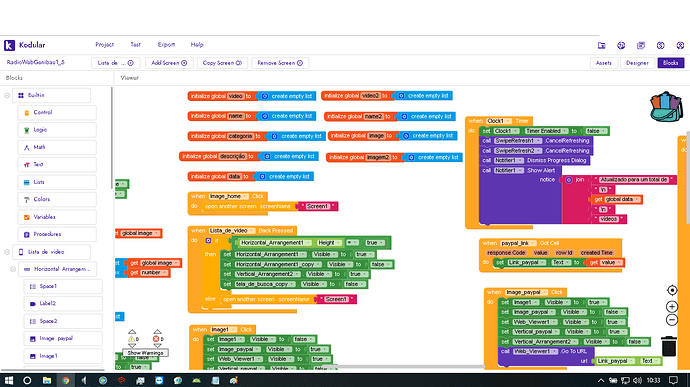The image size is (690, 387).
Task: Click the Add Screen button
Action: [x=169, y=63]
